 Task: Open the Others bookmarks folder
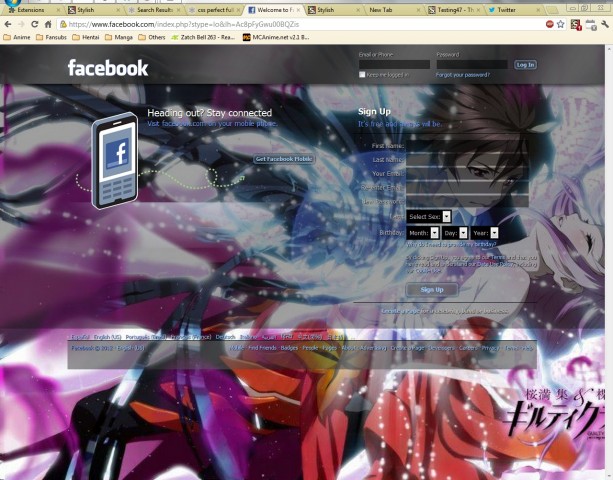[152, 37]
